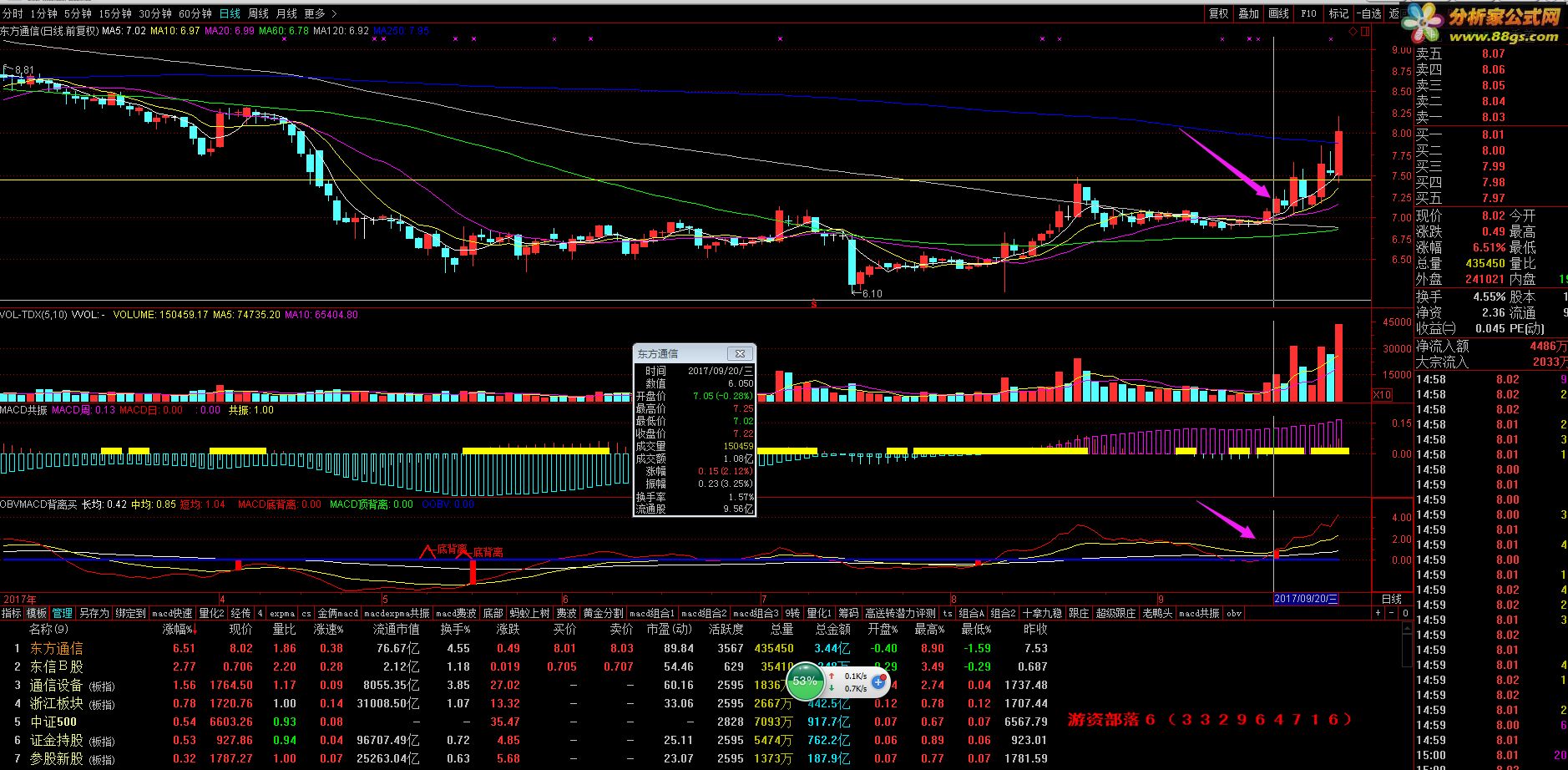The image size is (1568, 770).
Task: Select the 东方通信 row in the list
Action: [x=524, y=648]
